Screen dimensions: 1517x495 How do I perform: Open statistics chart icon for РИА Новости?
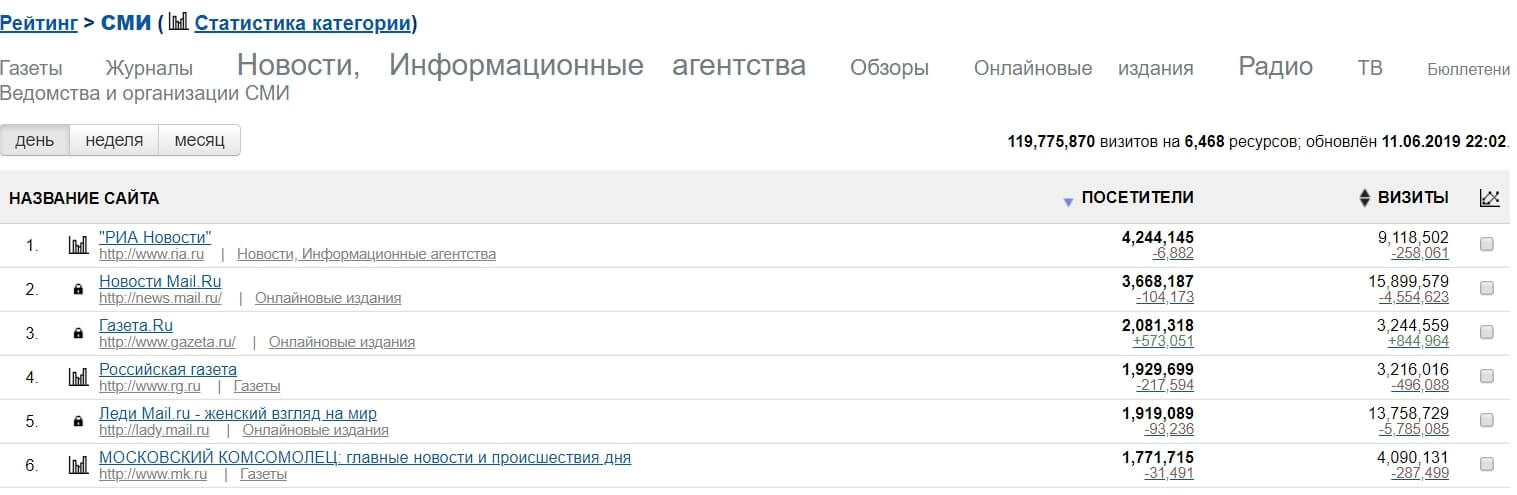(78, 245)
